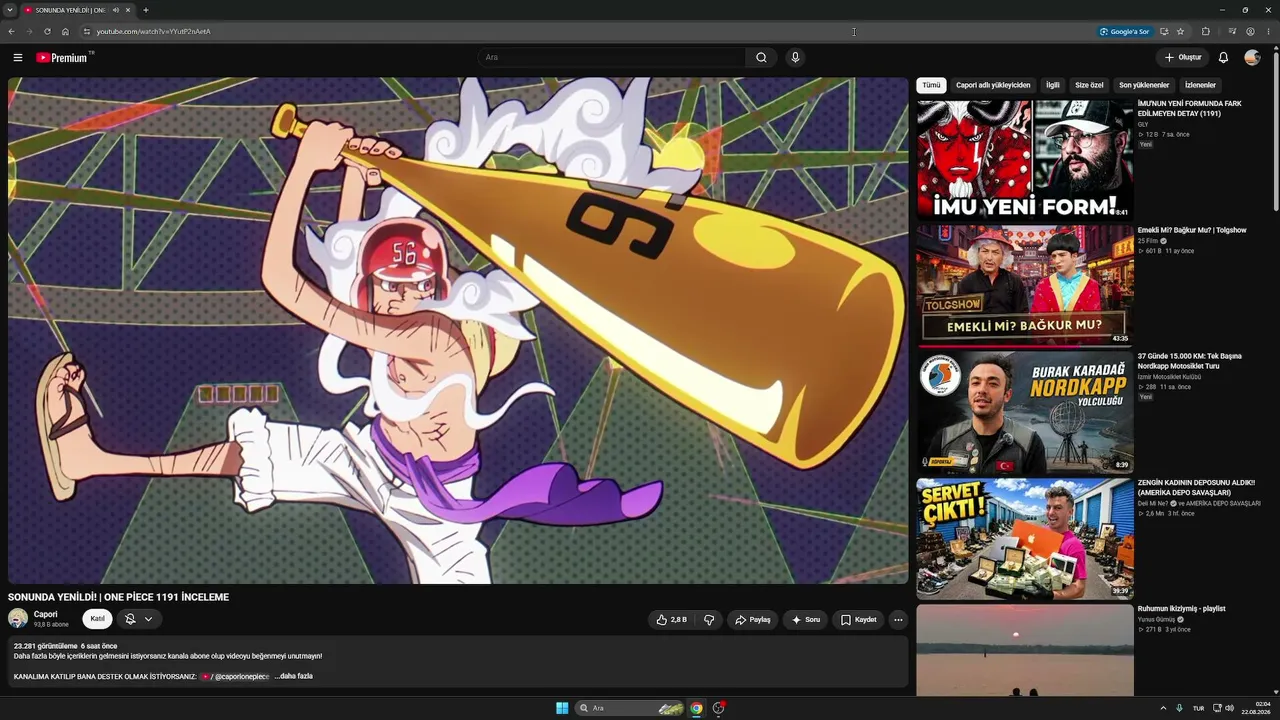Open the @caporionepiece link in description
This screenshot has width=1280, height=720.
click(235, 676)
